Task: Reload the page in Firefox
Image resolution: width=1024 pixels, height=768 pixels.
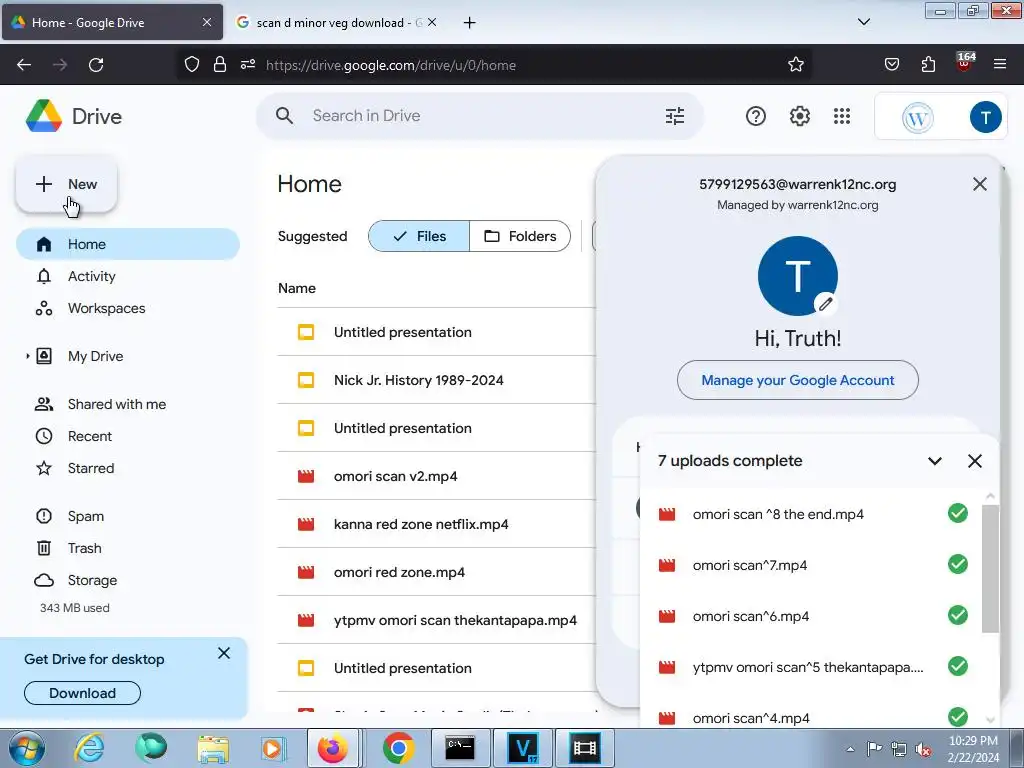Action: tap(96, 65)
